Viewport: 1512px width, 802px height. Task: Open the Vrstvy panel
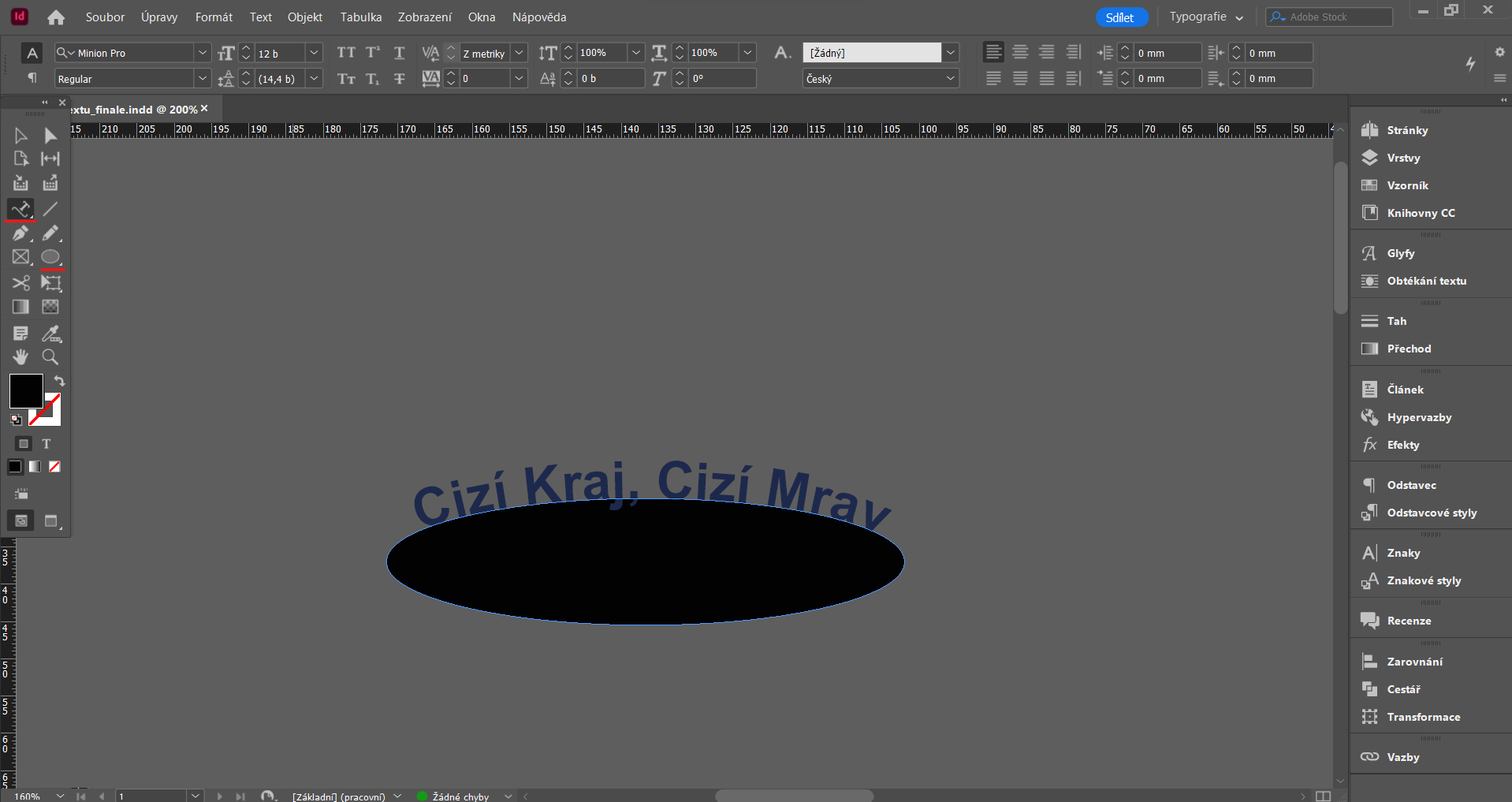coord(1405,158)
